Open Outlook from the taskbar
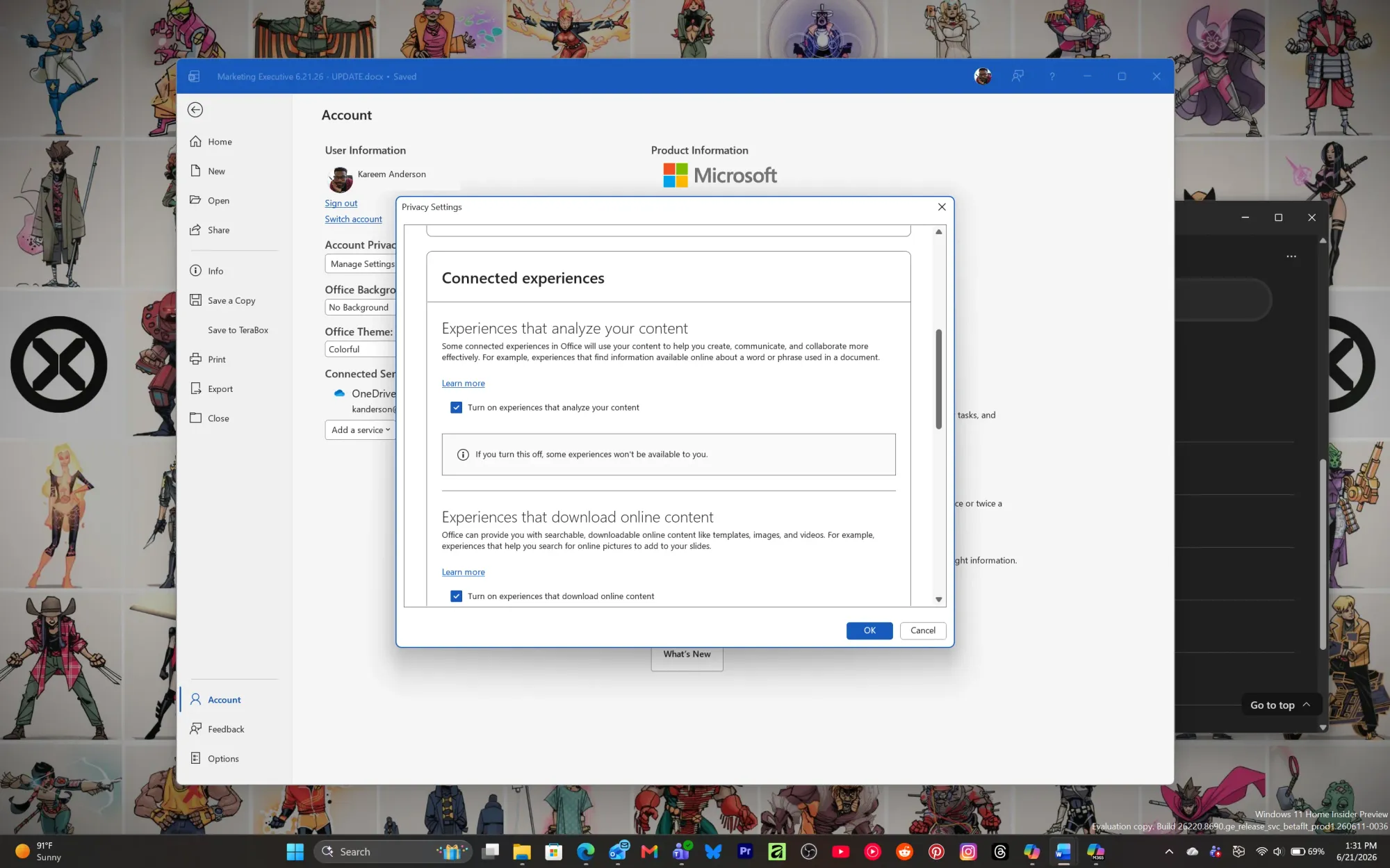The image size is (1390, 868). click(618, 851)
